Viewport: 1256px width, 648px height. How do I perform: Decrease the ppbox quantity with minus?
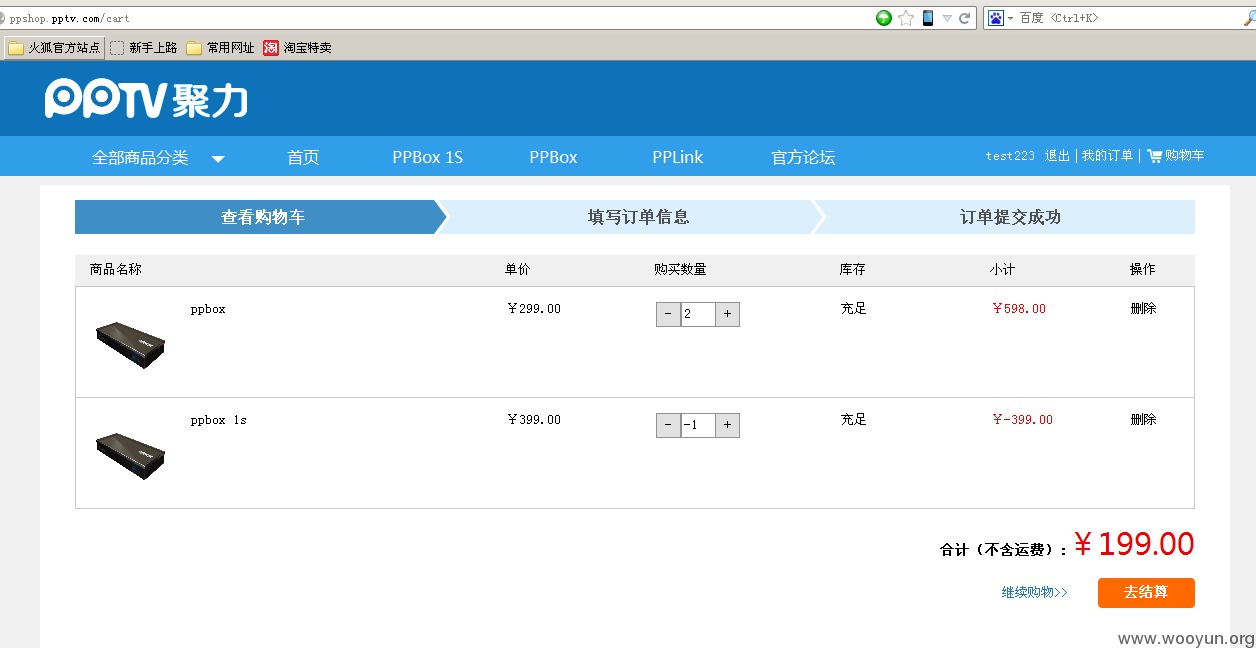click(668, 315)
